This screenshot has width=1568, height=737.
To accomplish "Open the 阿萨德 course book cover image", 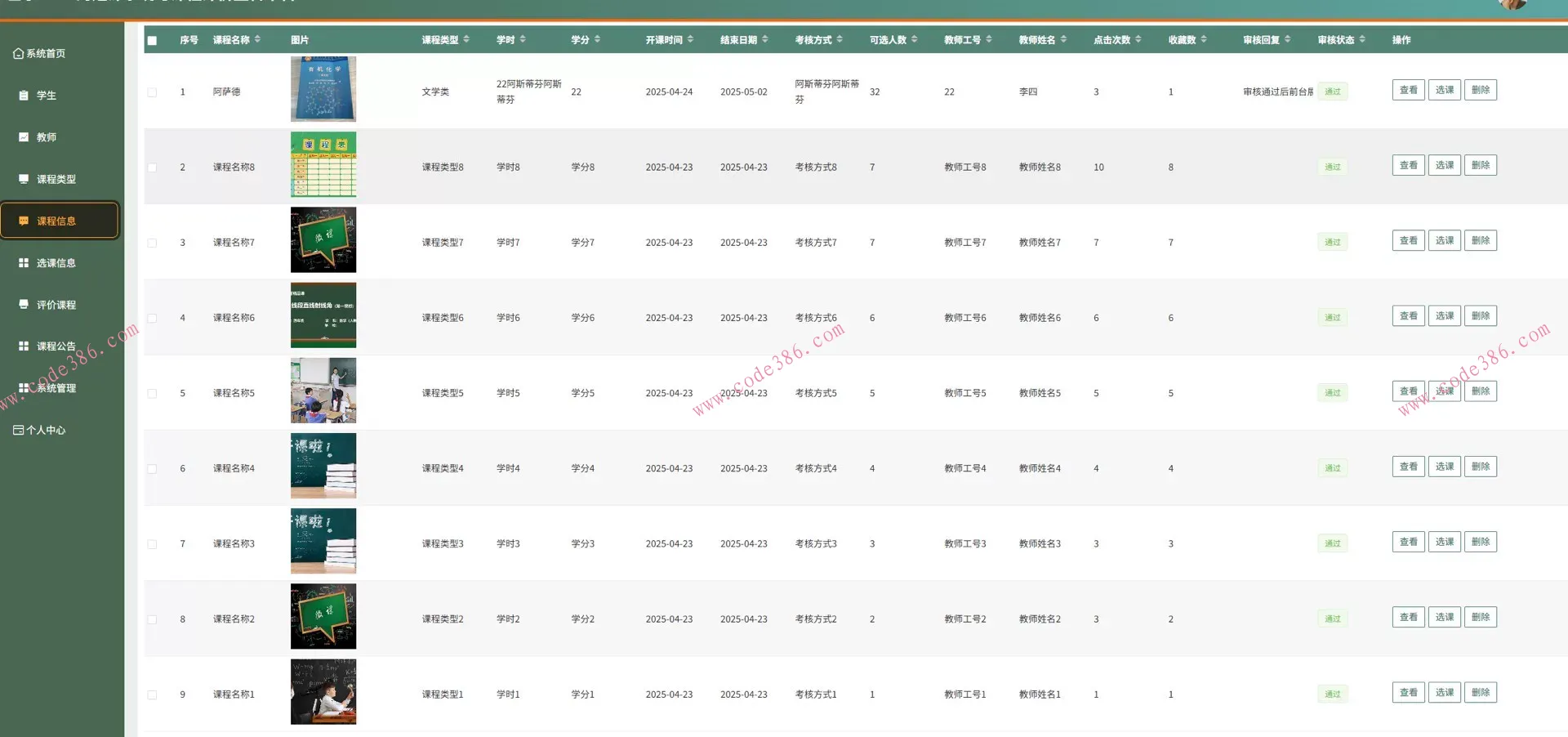I will pyautogui.click(x=323, y=89).
